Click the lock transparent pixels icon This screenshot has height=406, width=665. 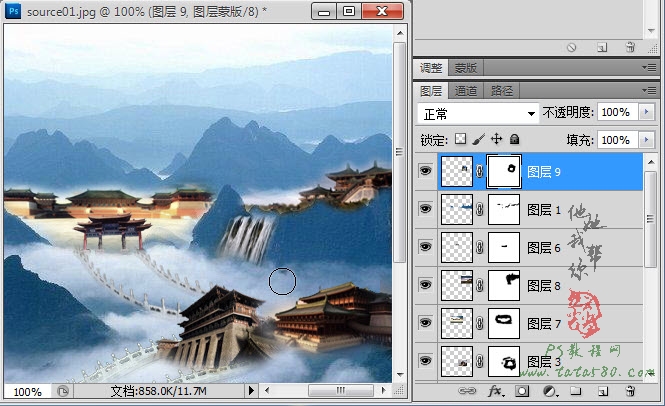(460, 139)
